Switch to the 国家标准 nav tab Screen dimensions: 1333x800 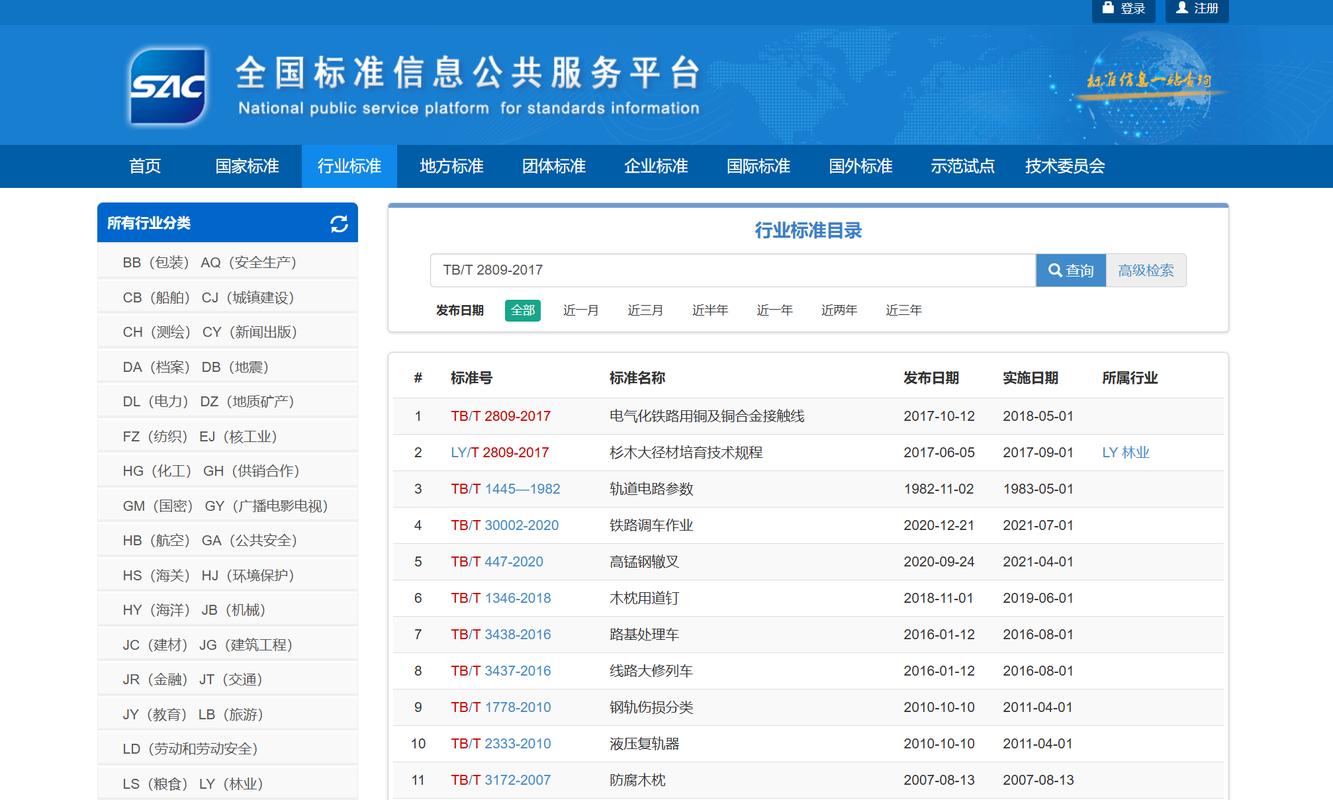(x=247, y=166)
